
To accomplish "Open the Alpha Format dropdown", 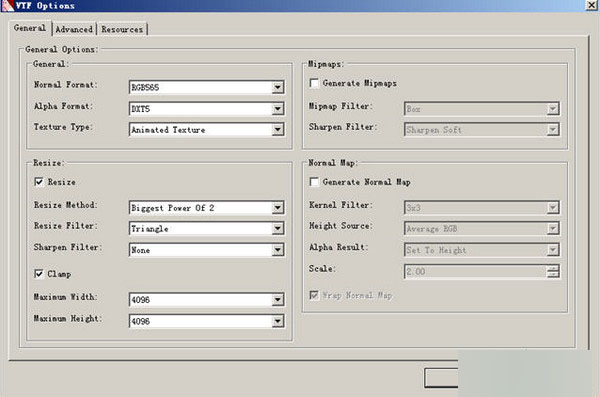I will (207, 109).
